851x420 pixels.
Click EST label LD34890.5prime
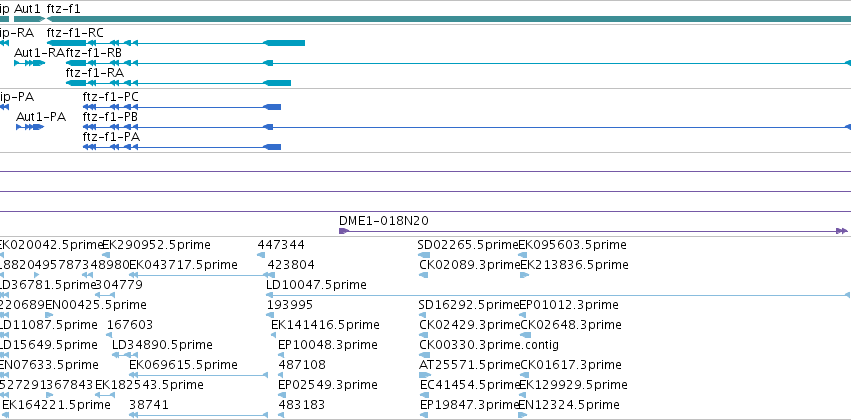162,346
